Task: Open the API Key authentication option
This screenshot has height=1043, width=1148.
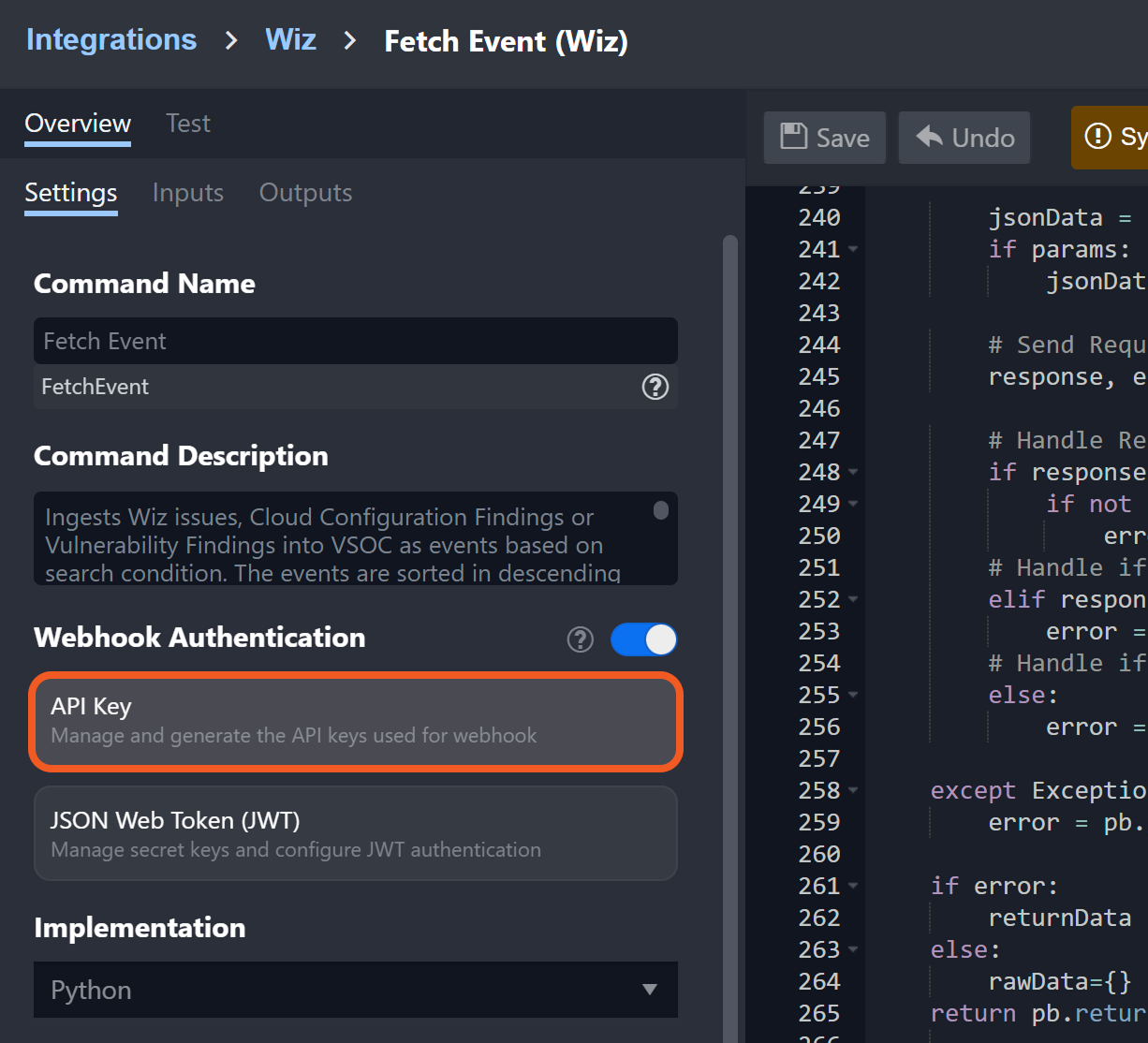Action: (x=356, y=721)
